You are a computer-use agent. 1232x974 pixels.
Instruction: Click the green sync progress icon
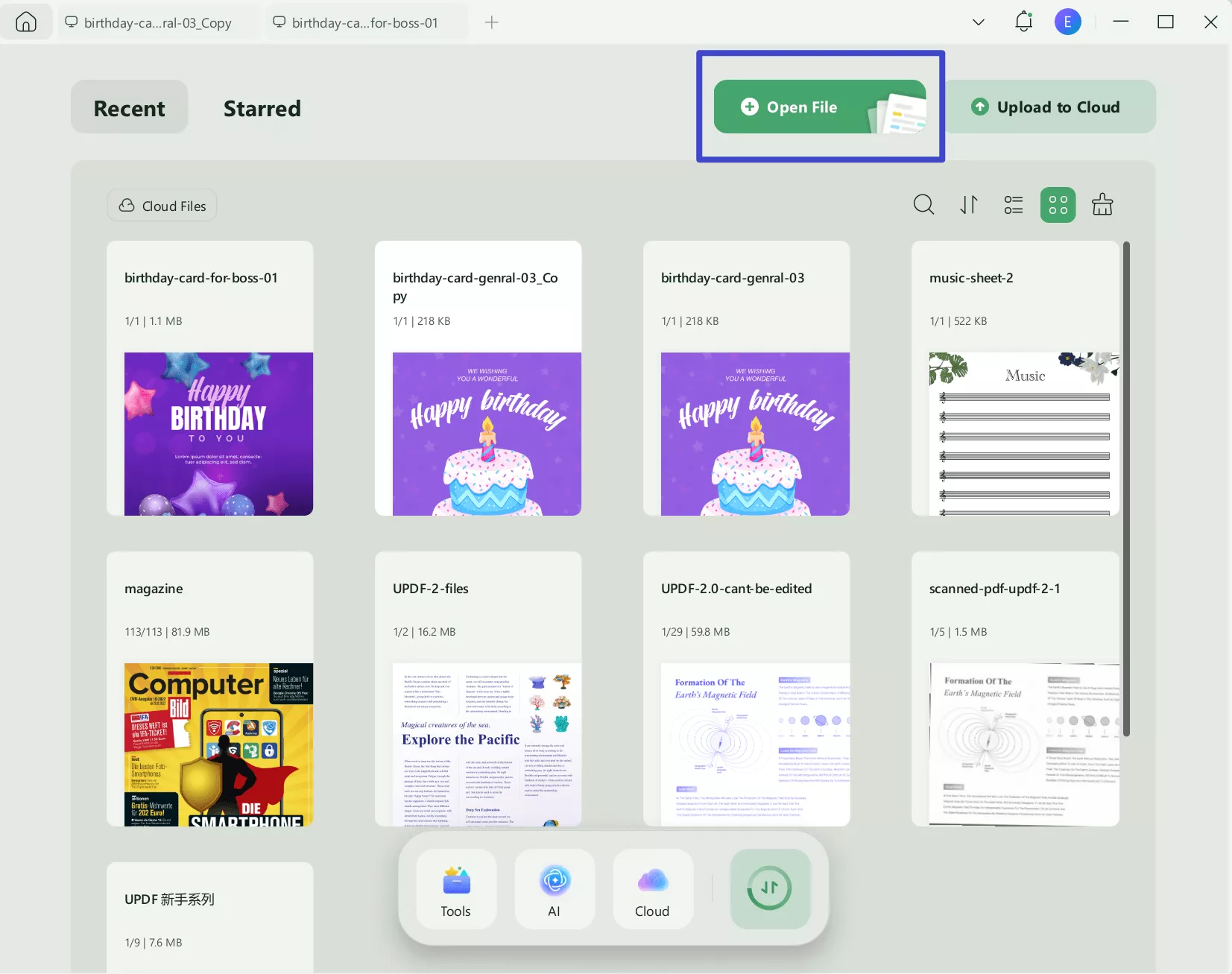[770, 888]
